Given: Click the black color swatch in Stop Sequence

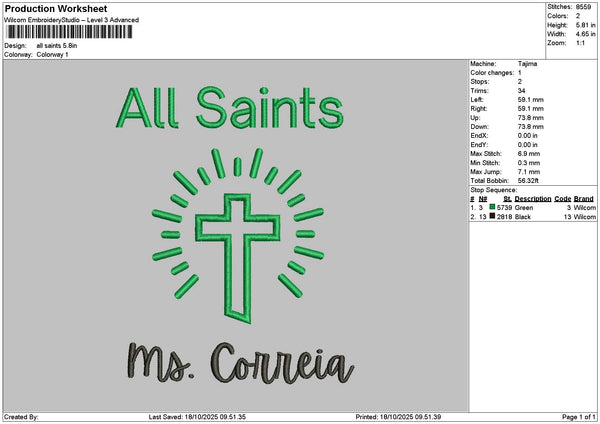Looking at the screenshot, I should tap(492, 215).
